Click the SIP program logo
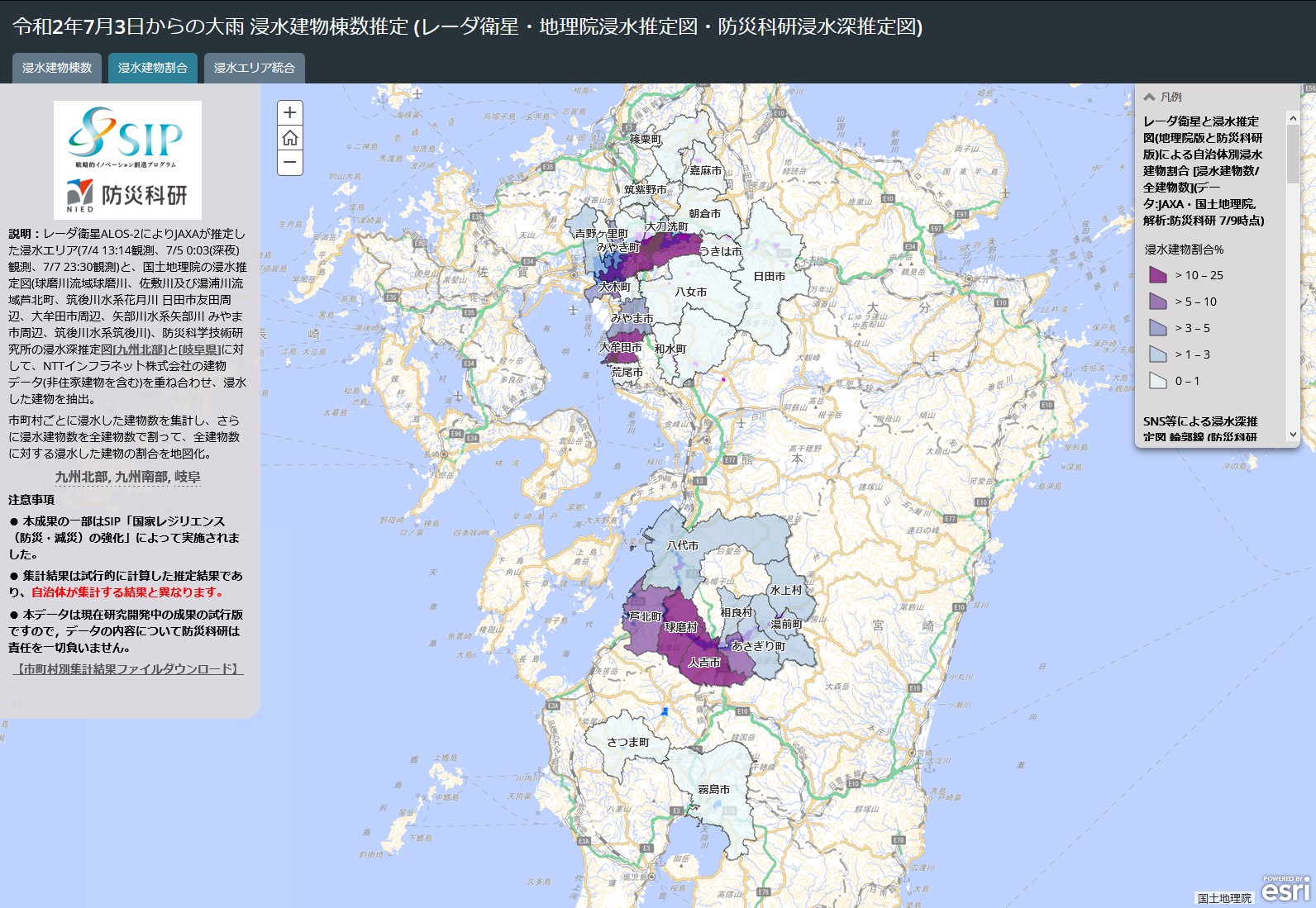The width and height of the screenshot is (1316, 908). (127, 135)
